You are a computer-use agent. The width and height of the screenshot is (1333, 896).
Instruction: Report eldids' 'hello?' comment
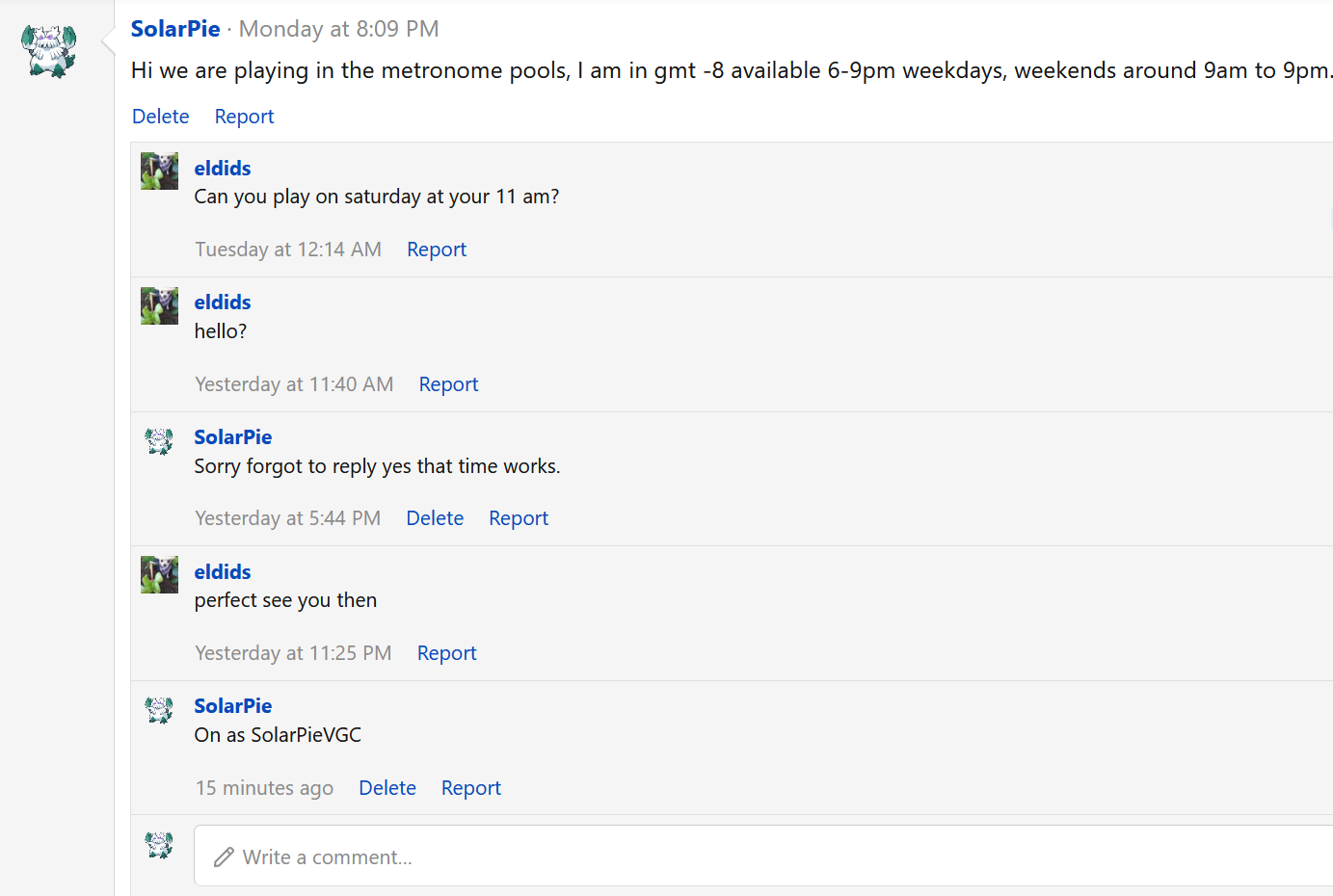coord(448,384)
